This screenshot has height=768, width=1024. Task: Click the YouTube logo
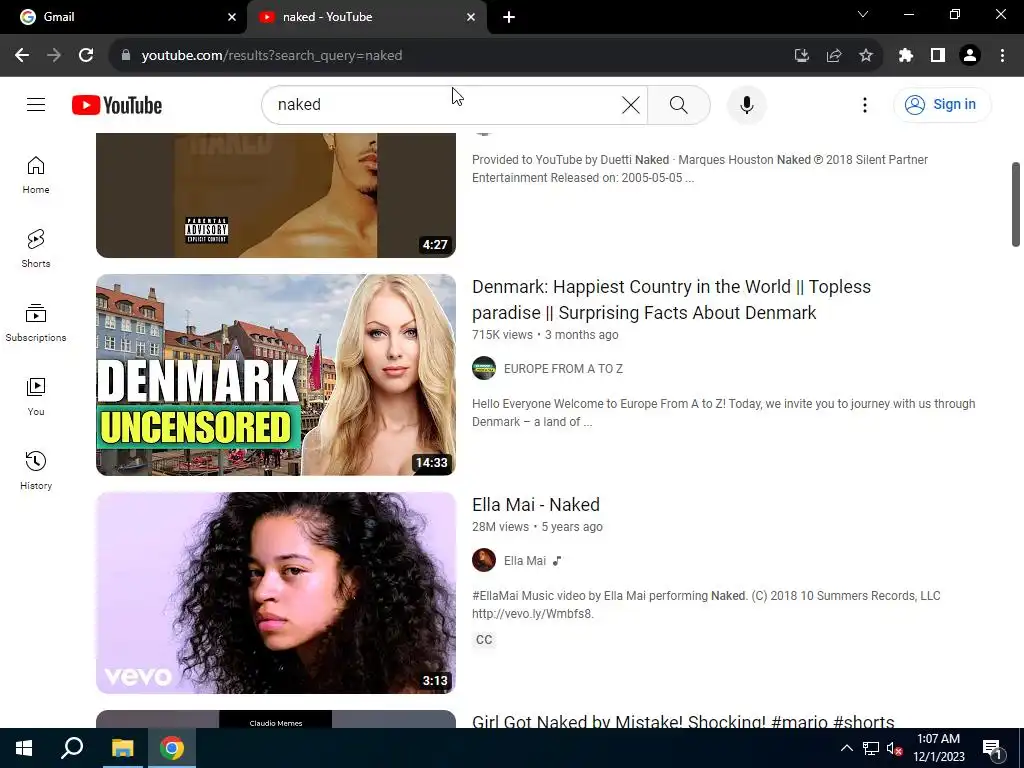click(117, 105)
